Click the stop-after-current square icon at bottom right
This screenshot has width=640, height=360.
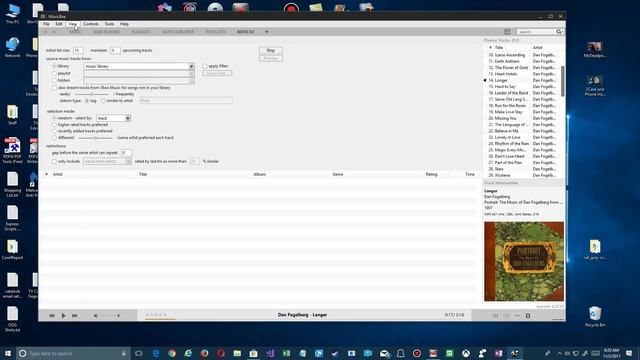tap(528, 316)
